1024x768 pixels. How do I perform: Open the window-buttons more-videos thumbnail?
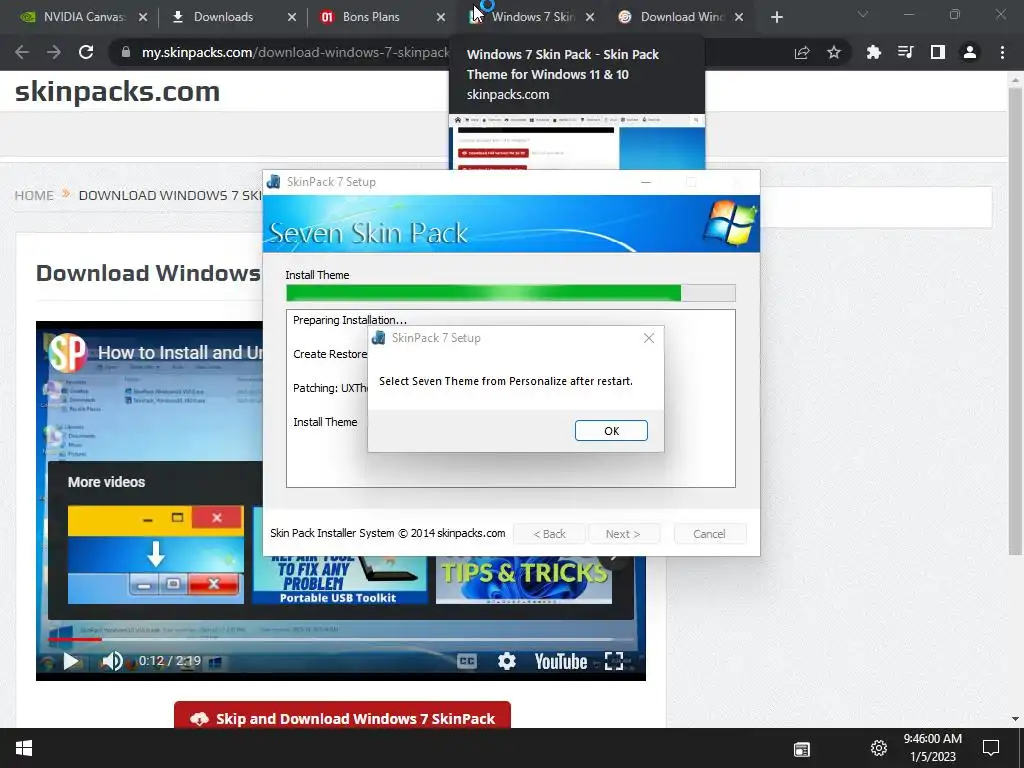click(x=155, y=554)
